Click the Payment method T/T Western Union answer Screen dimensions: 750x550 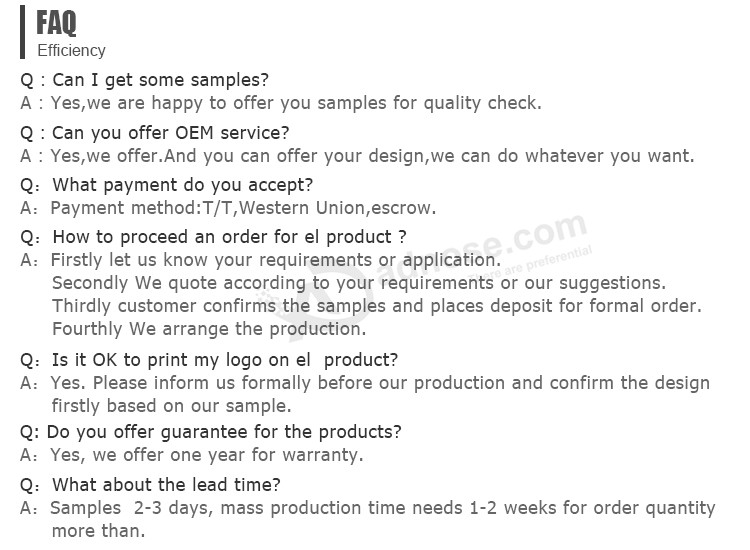click(x=228, y=208)
